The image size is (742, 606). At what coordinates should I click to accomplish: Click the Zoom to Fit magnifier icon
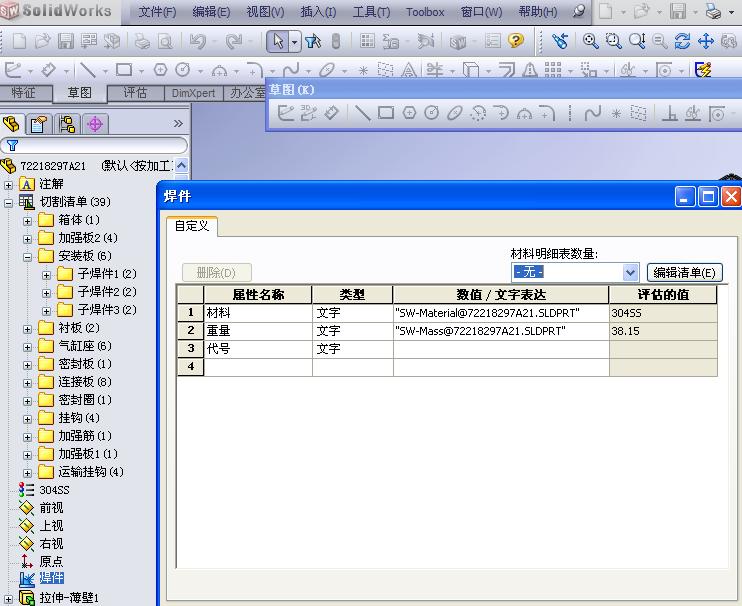[x=591, y=41]
